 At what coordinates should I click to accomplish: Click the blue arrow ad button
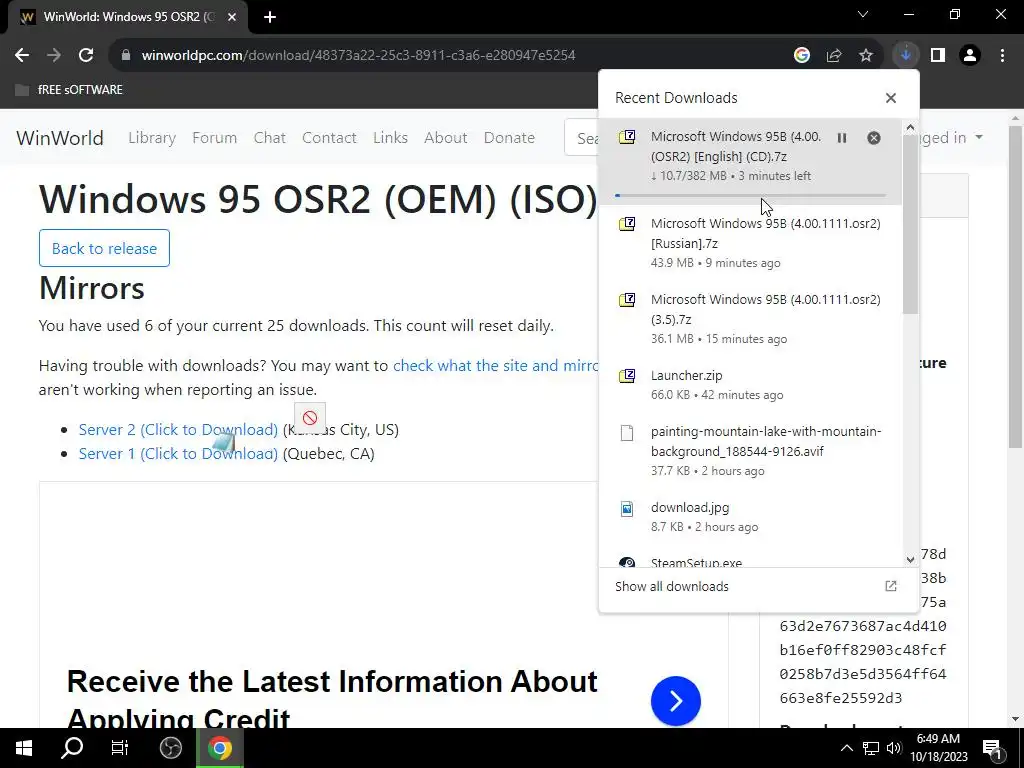(676, 701)
